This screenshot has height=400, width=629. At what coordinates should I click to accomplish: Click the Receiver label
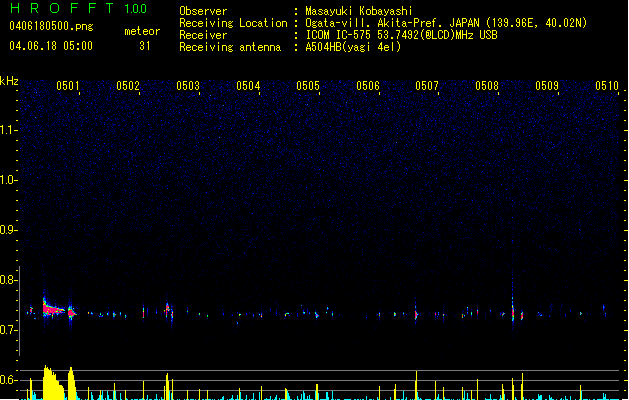(x=203, y=35)
